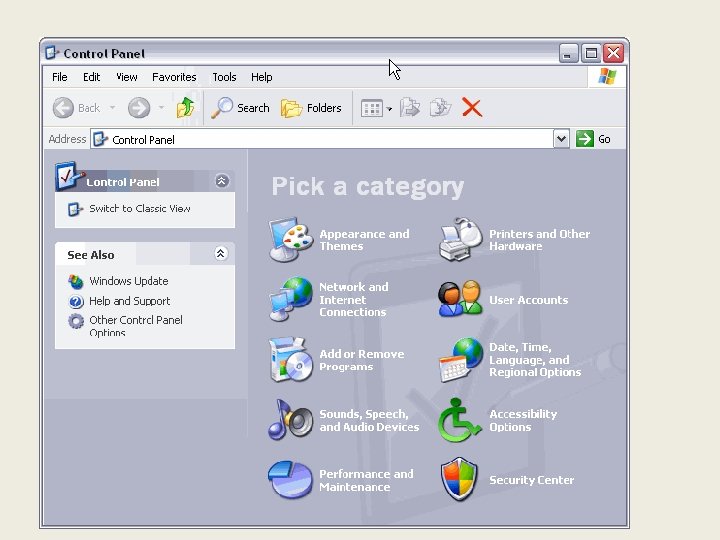Viewport: 720px width, 540px height.
Task: Click the Windows flag logo throbber
Action: point(607,77)
